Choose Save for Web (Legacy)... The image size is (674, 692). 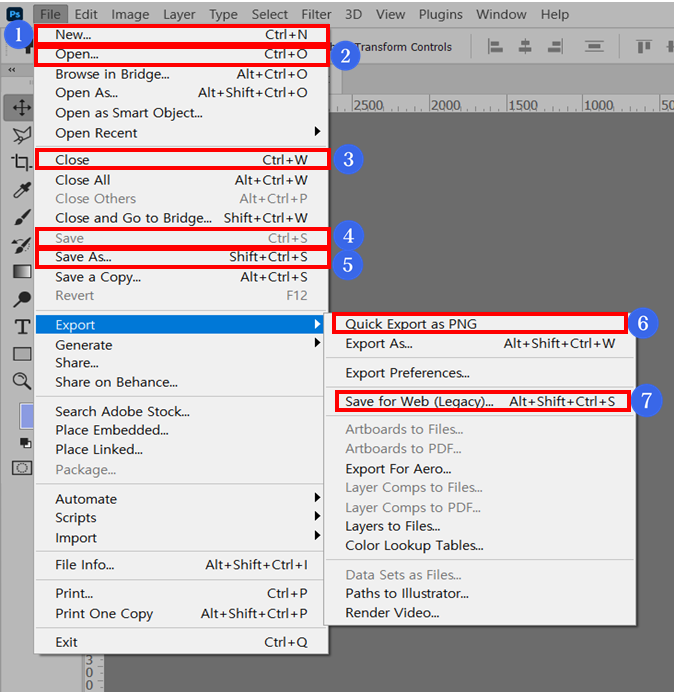tap(482, 401)
